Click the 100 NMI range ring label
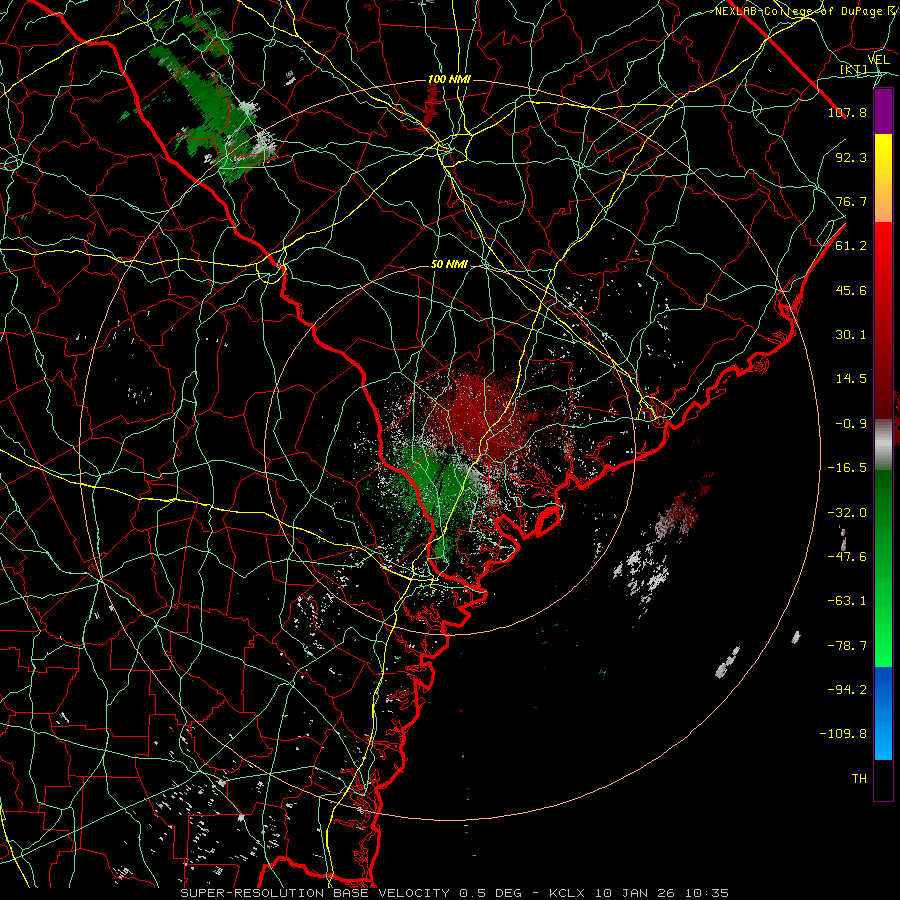 coord(449,79)
